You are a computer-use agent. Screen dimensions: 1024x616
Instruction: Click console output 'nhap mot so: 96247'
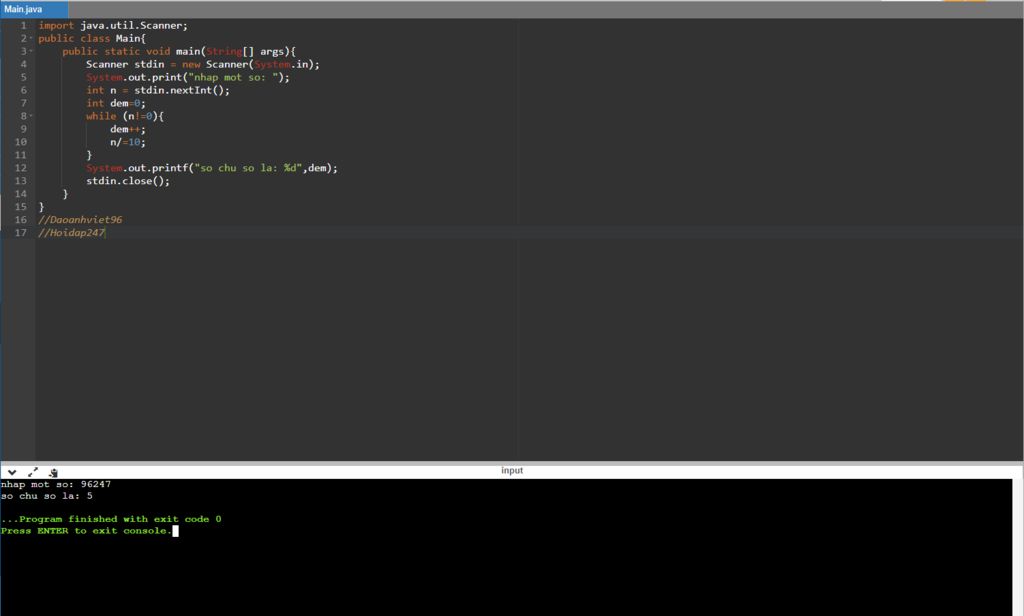click(x=56, y=485)
